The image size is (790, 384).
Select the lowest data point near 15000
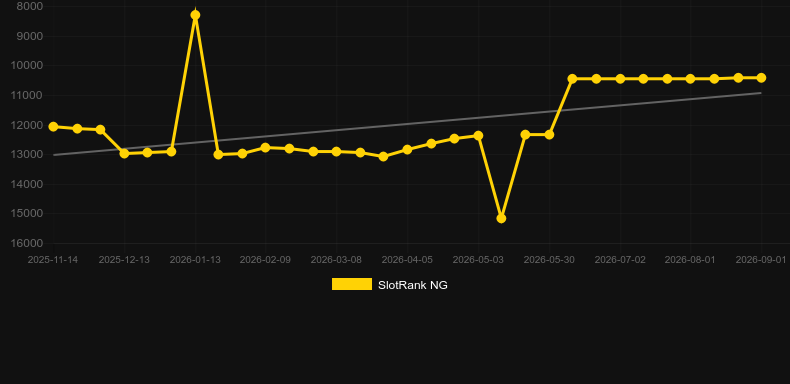(501, 218)
